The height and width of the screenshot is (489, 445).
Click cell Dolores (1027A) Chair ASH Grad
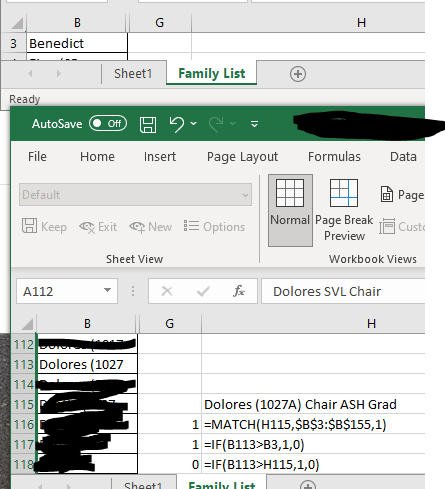click(x=313, y=404)
